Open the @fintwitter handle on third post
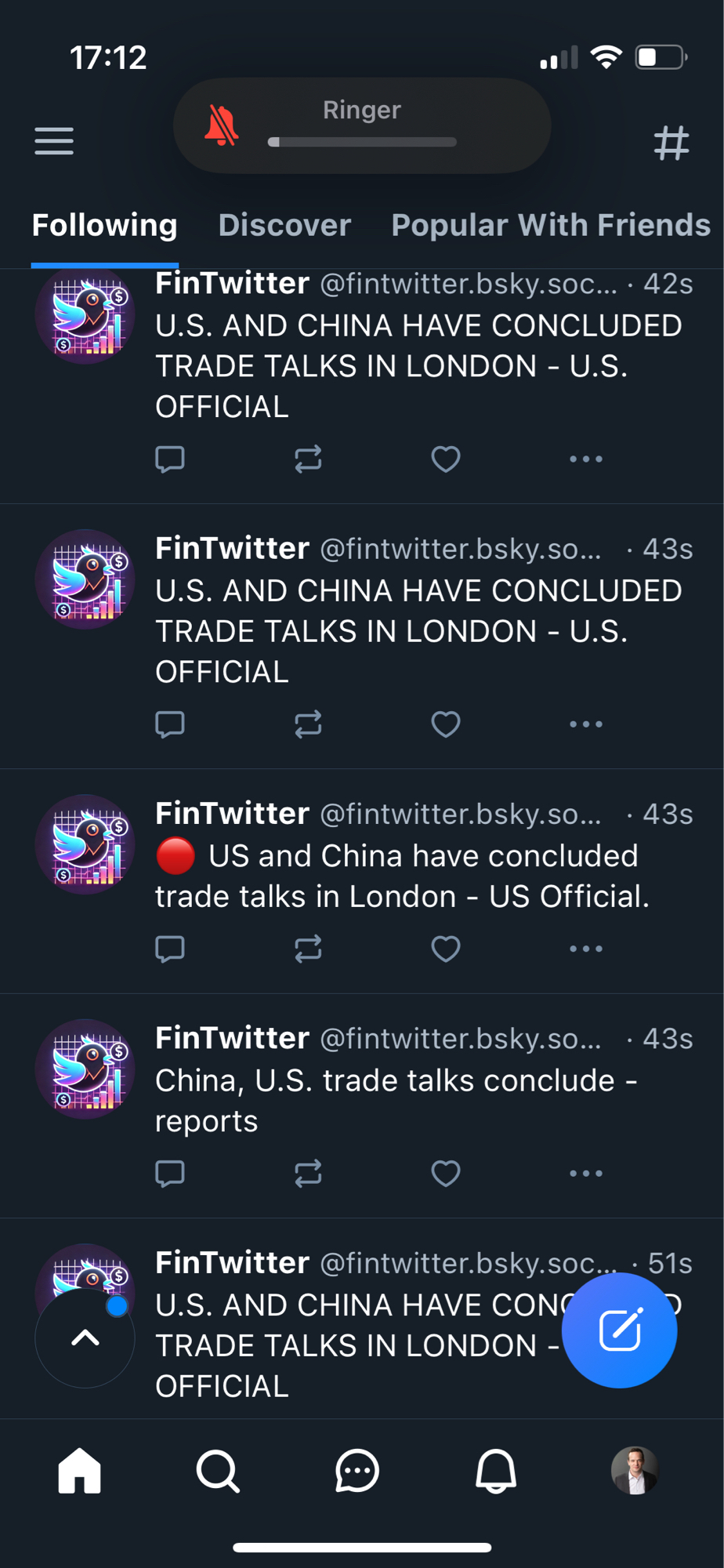The height and width of the screenshot is (1568, 724). 460,815
